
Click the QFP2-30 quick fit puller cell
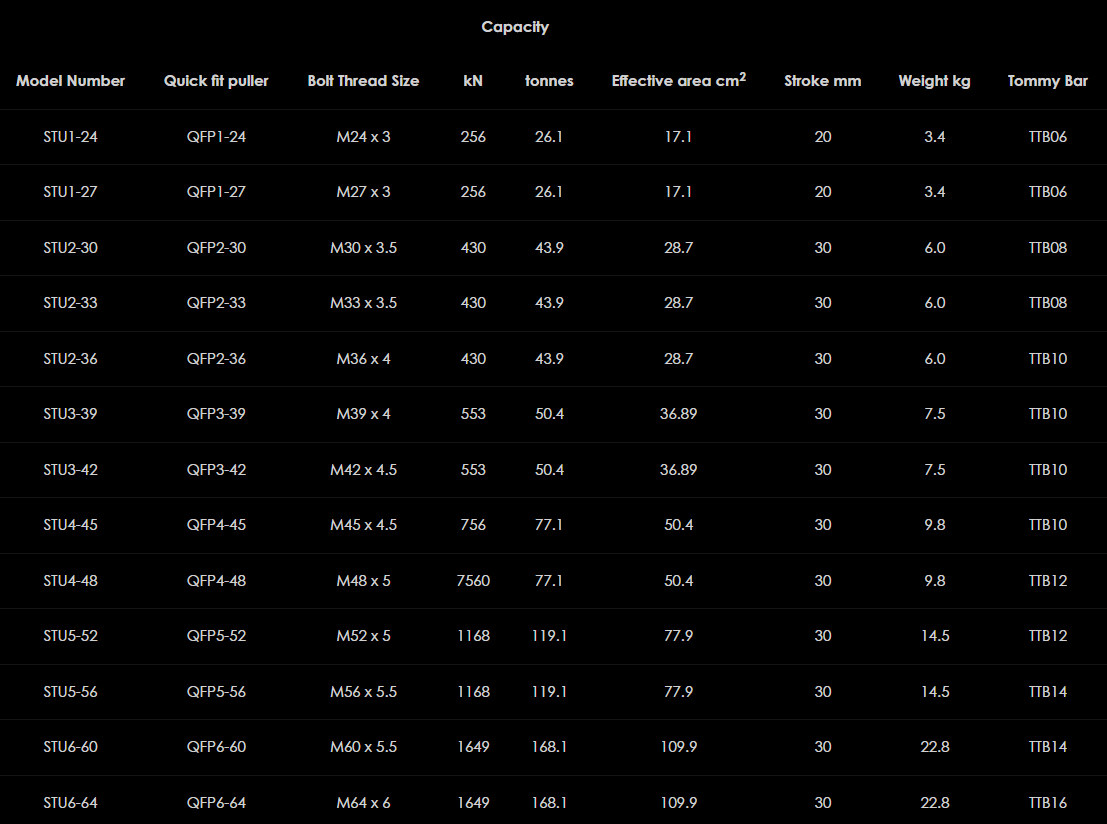pyautogui.click(x=216, y=248)
